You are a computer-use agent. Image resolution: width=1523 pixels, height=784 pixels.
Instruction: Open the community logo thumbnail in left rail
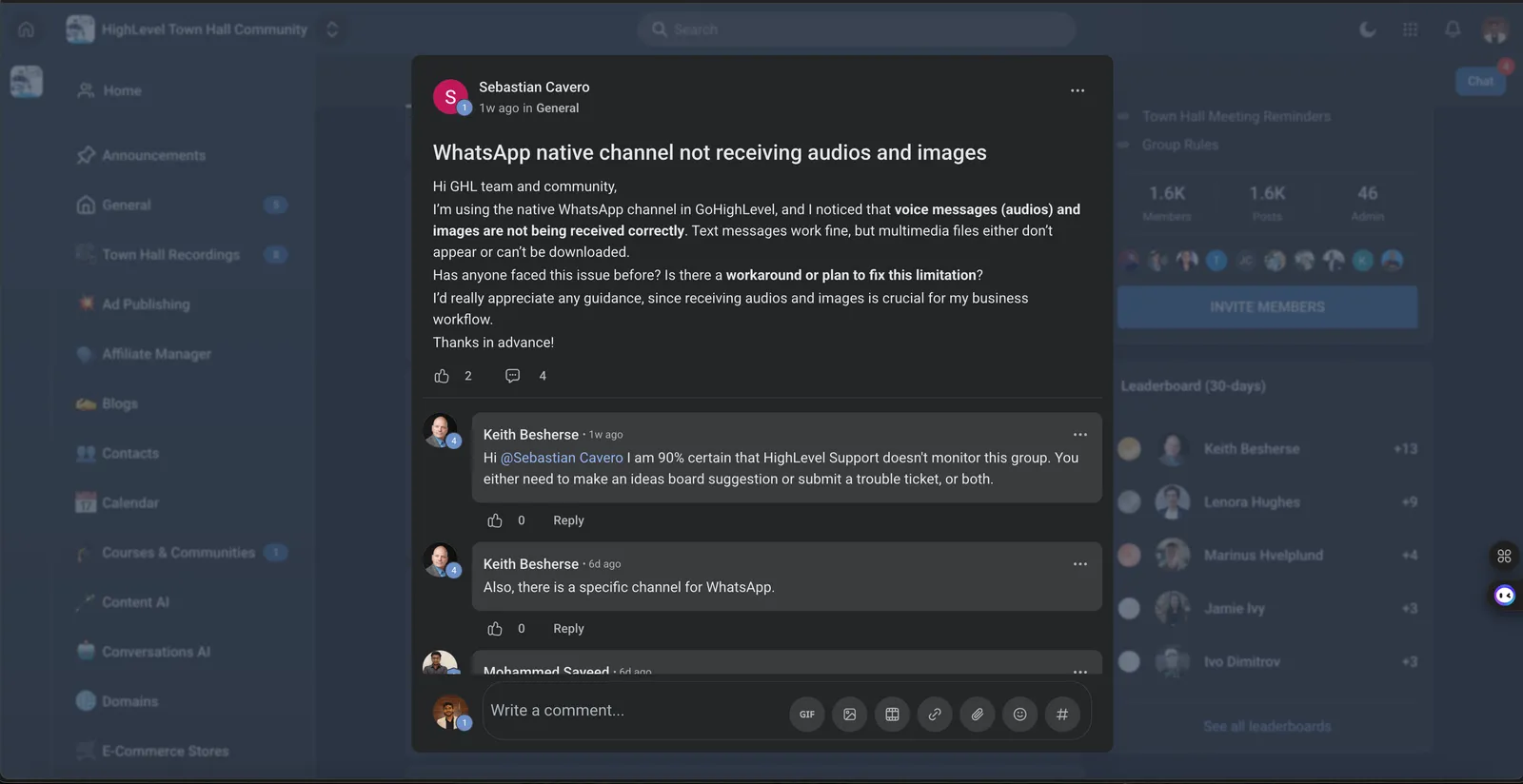point(27,82)
